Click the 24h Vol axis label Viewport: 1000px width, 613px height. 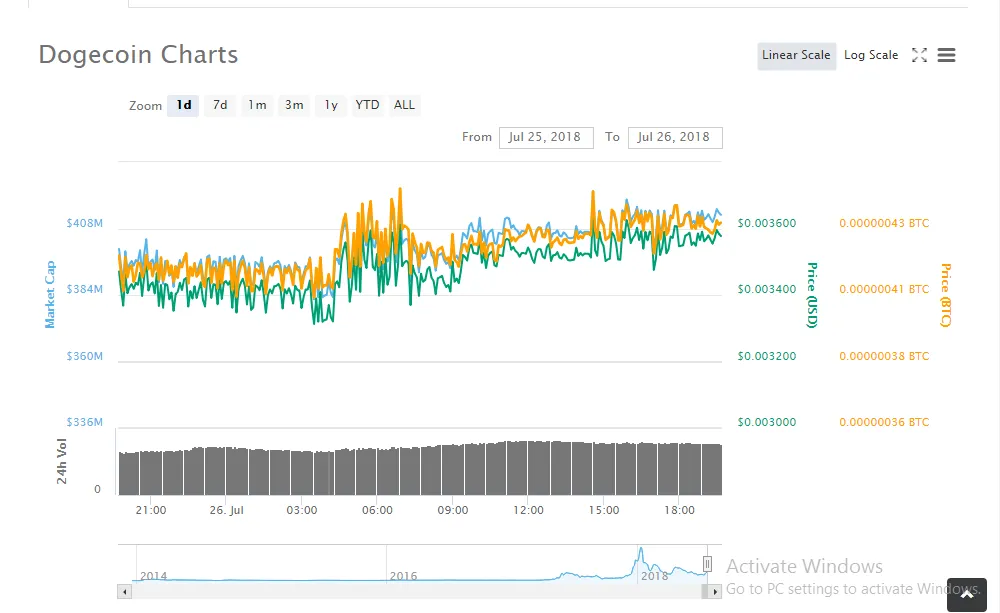pyautogui.click(x=61, y=461)
